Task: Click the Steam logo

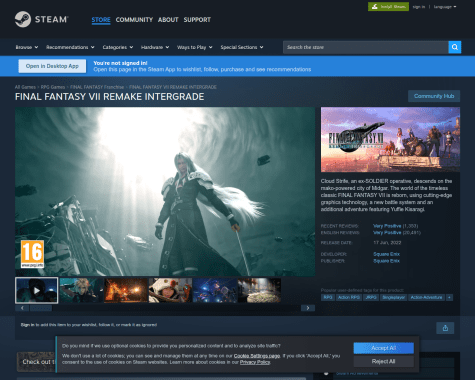Action: click(x=42, y=19)
